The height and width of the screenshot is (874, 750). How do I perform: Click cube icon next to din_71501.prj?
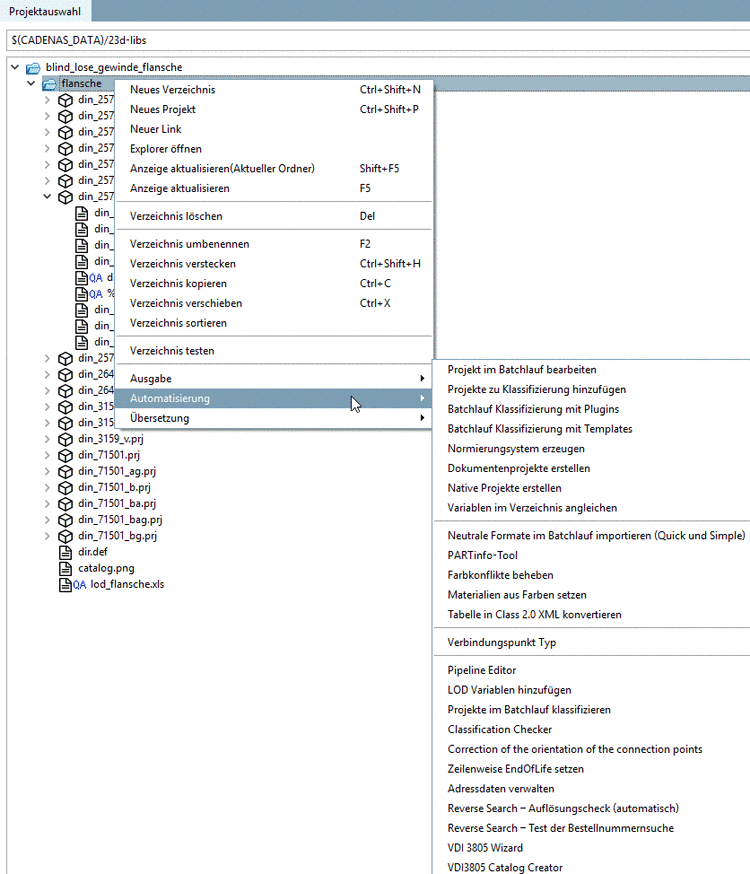point(66,455)
